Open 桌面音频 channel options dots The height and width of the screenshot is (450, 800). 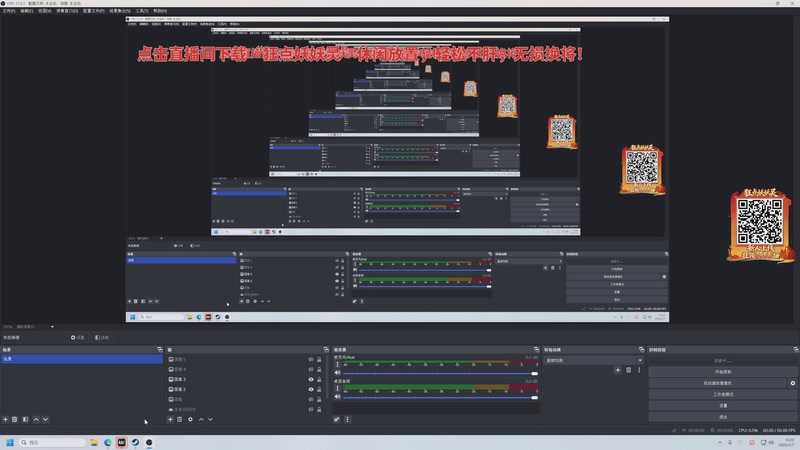tap(337, 388)
